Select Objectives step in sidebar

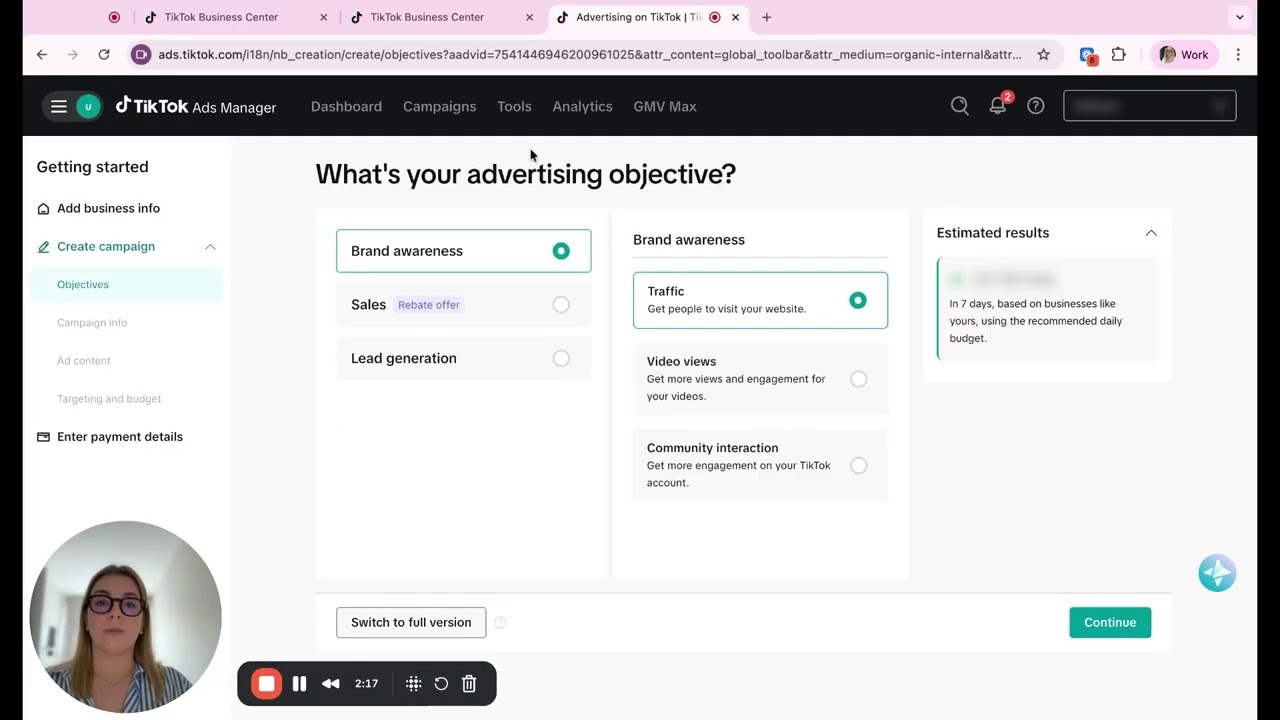coord(127,285)
